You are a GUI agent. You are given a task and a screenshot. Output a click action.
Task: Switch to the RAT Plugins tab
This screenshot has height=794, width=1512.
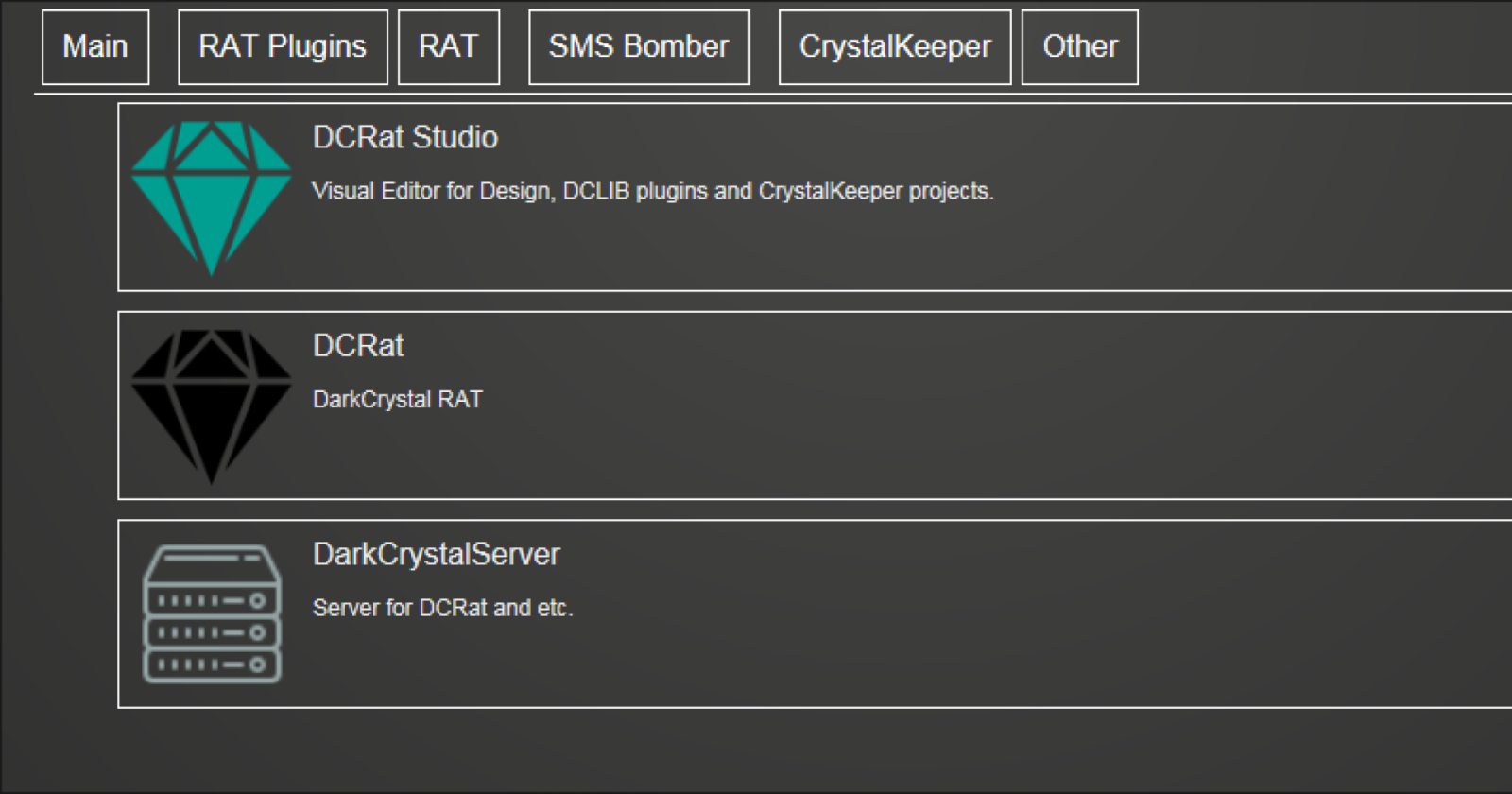[x=283, y=47]
